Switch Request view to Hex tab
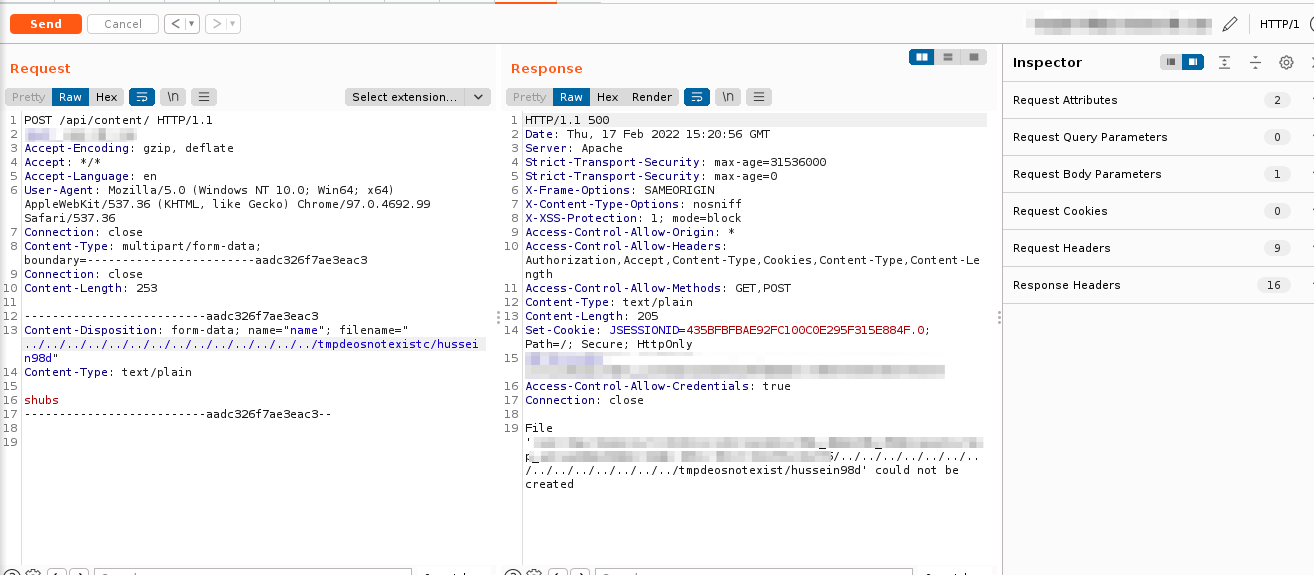 [x=107, y=97]
